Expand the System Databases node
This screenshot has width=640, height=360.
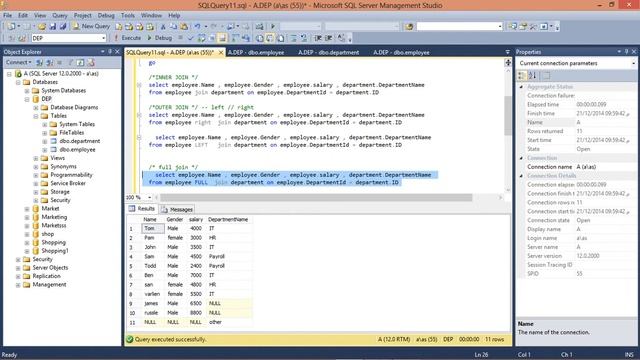click(27, 91)
